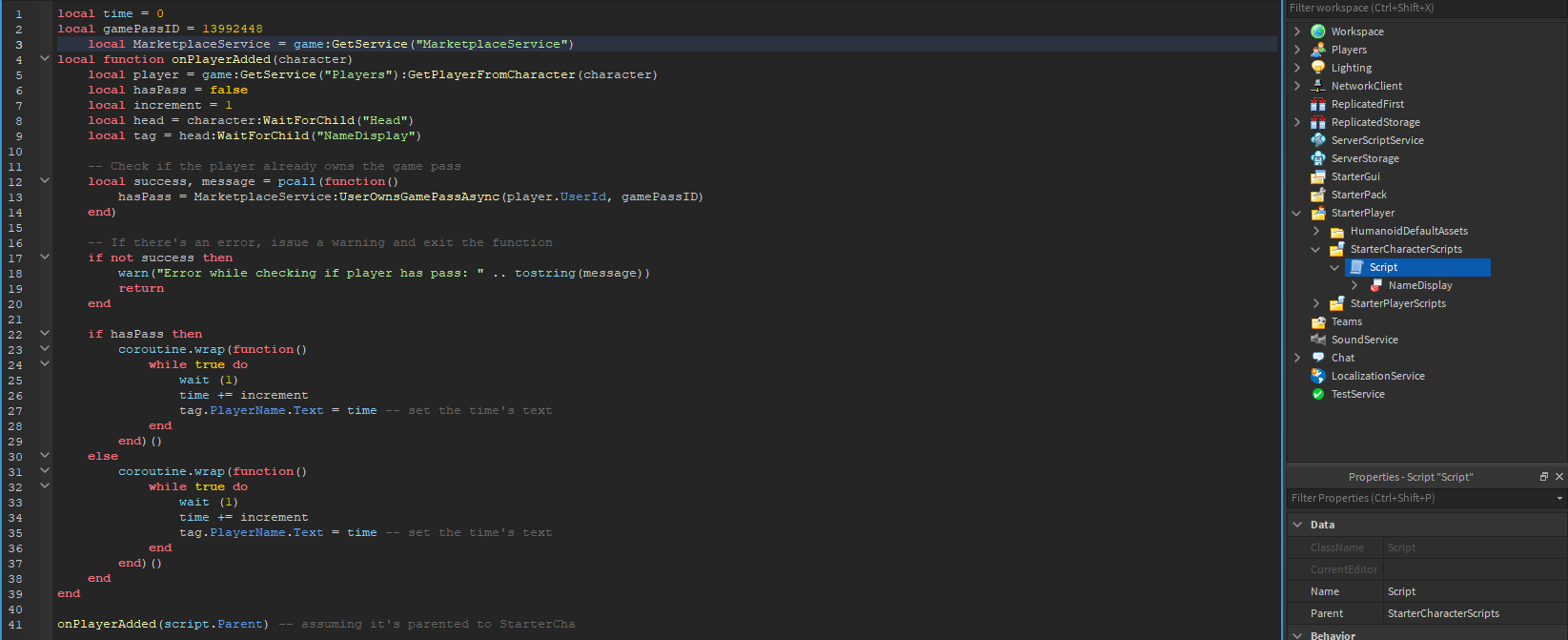Expand the NameDisplay node
Viewport: 1568px width, 640px height.
pyautogui.click(x=1354, y=285)
